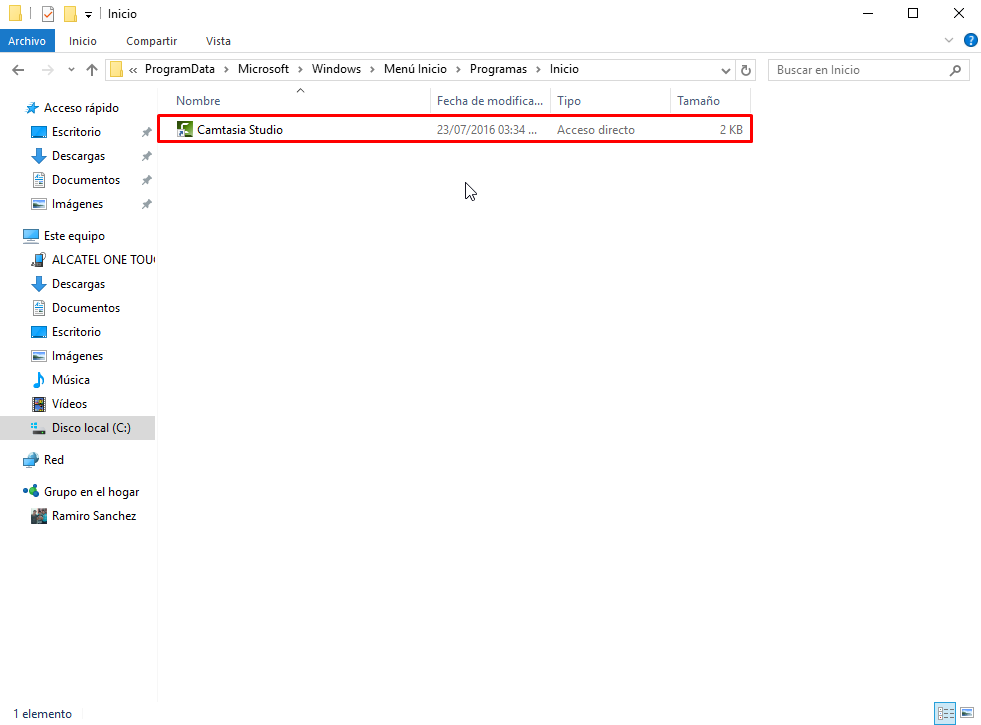Switch to the Vista ribbon tab
981x725 pixels.
point(217,41)
